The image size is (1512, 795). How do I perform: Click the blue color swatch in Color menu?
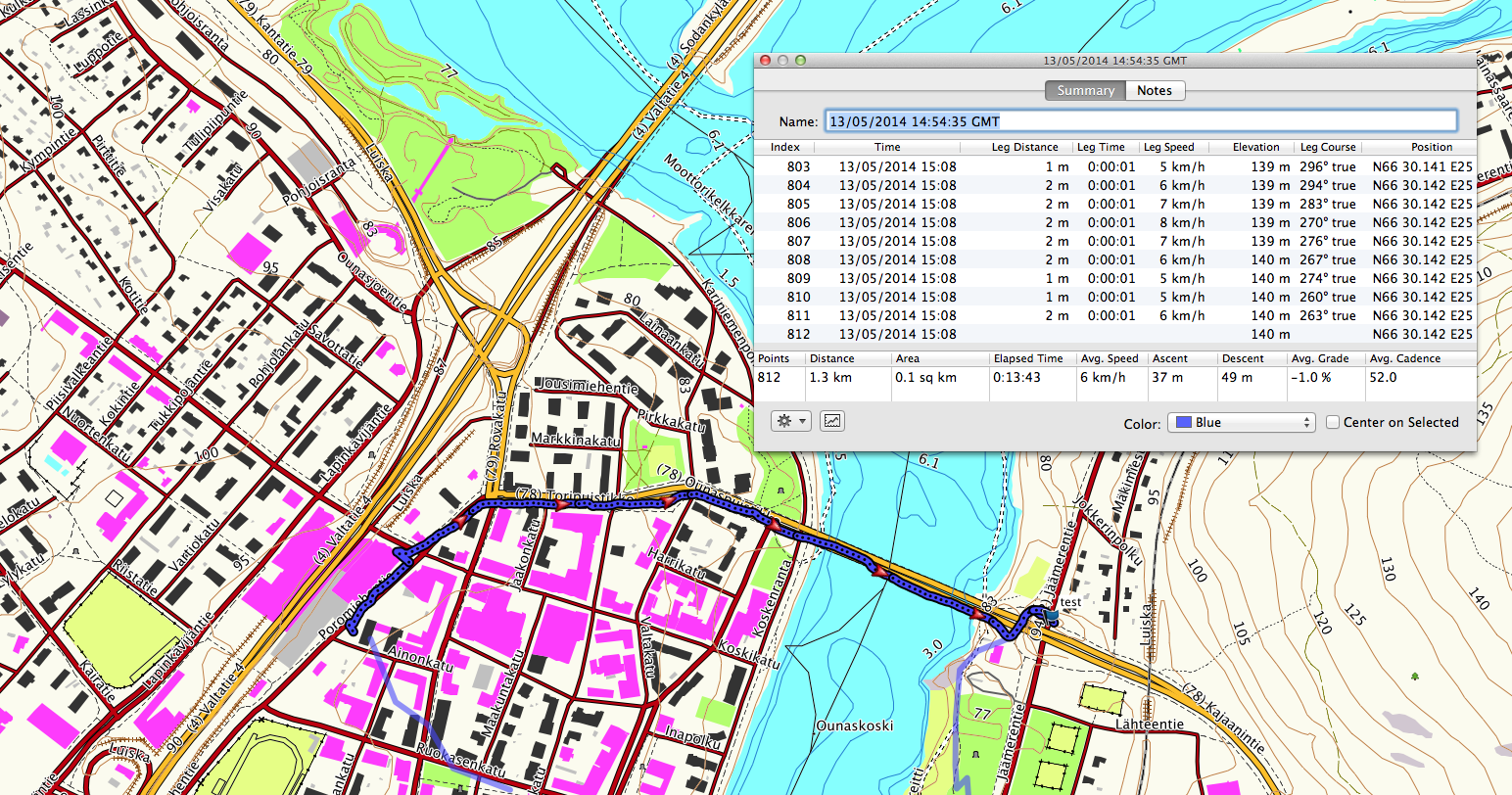click(x=1182, y=422)
